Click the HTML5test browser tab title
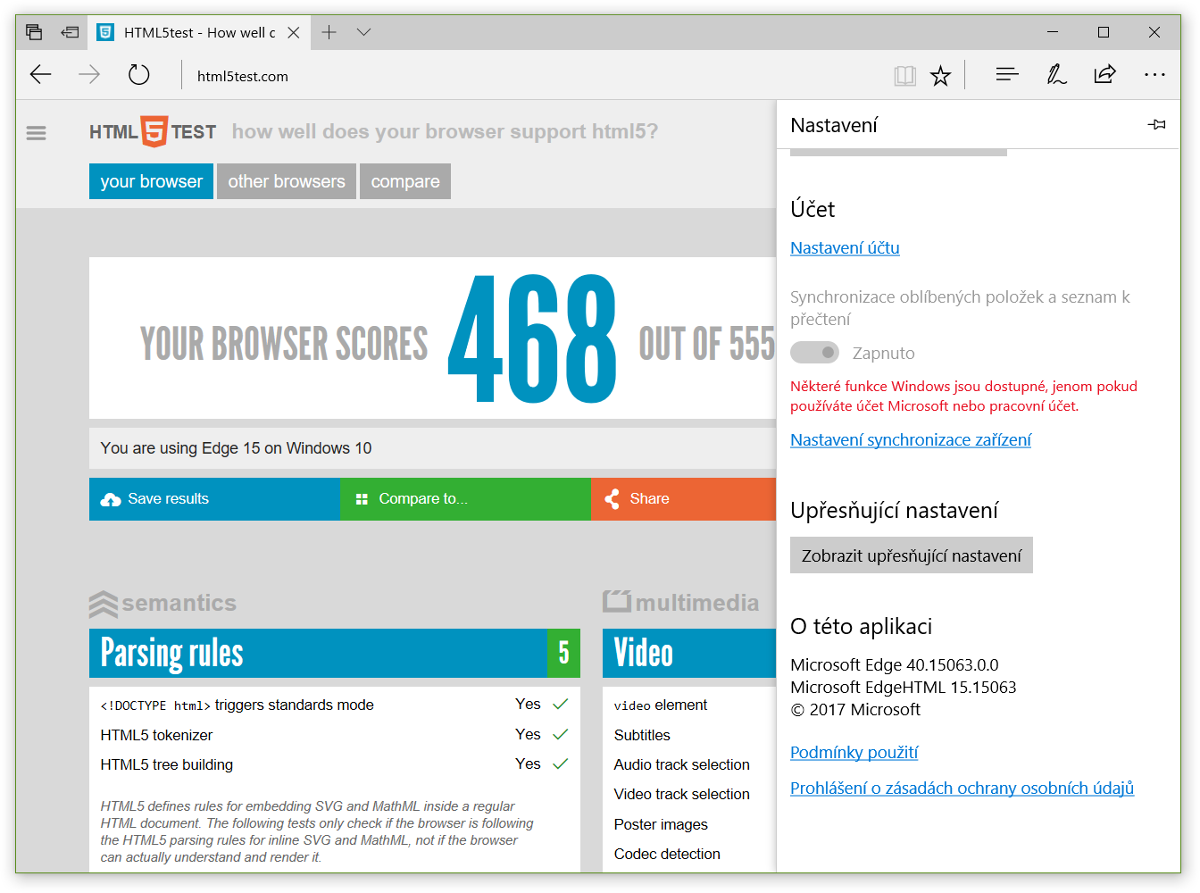 [200, 32]
